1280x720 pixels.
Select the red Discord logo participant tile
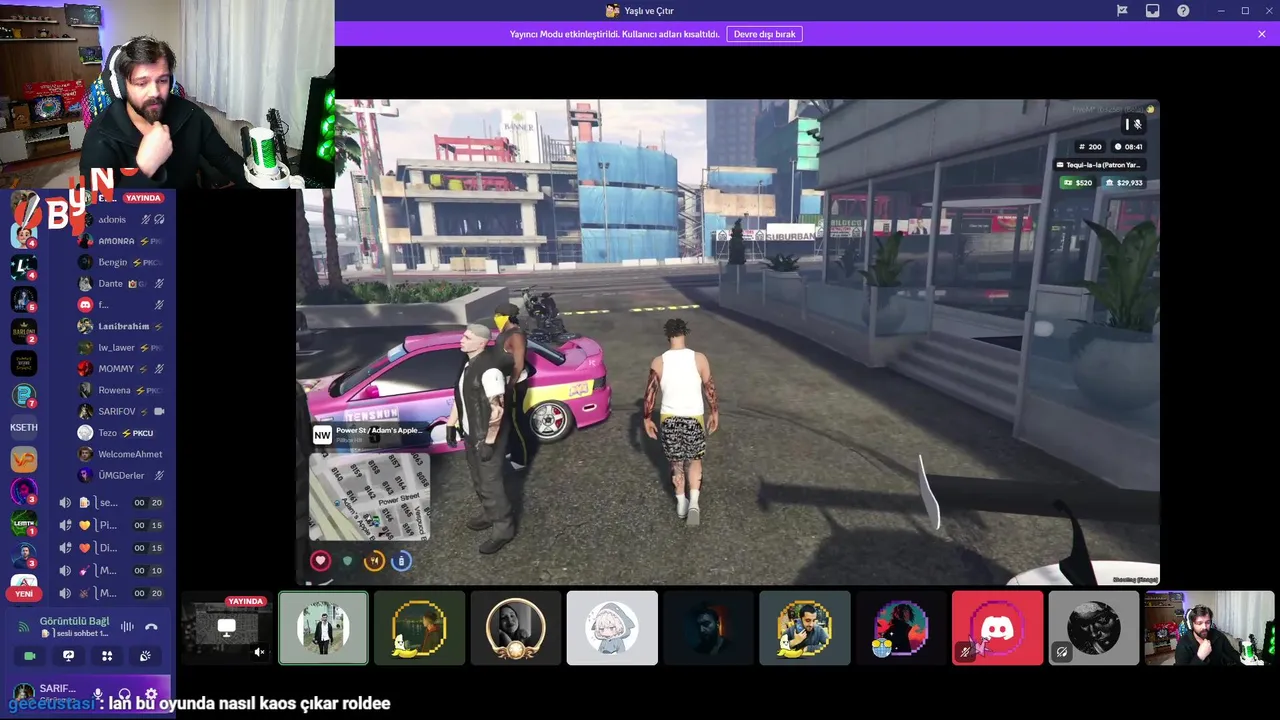pos(997,628)
